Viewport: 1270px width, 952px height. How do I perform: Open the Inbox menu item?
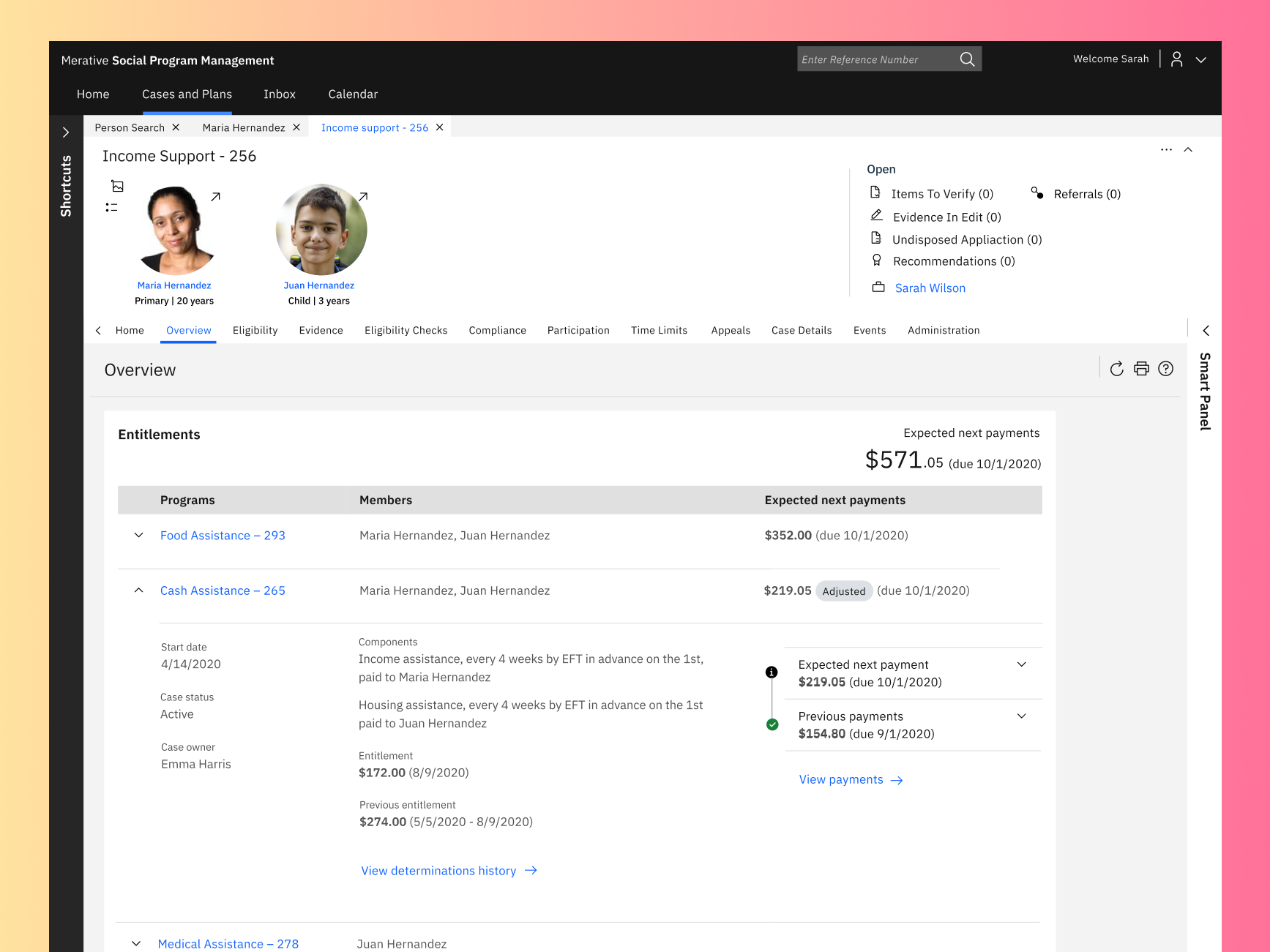(280, 94)
